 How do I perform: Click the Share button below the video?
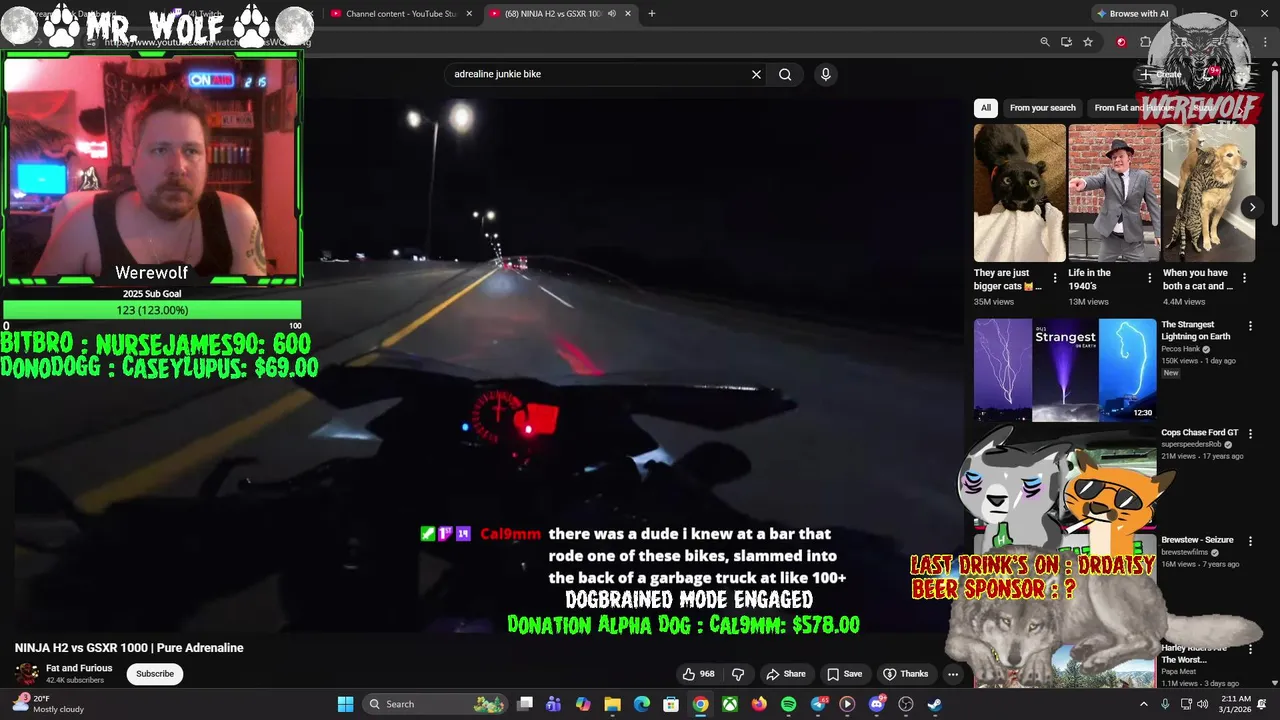(786, 674)
